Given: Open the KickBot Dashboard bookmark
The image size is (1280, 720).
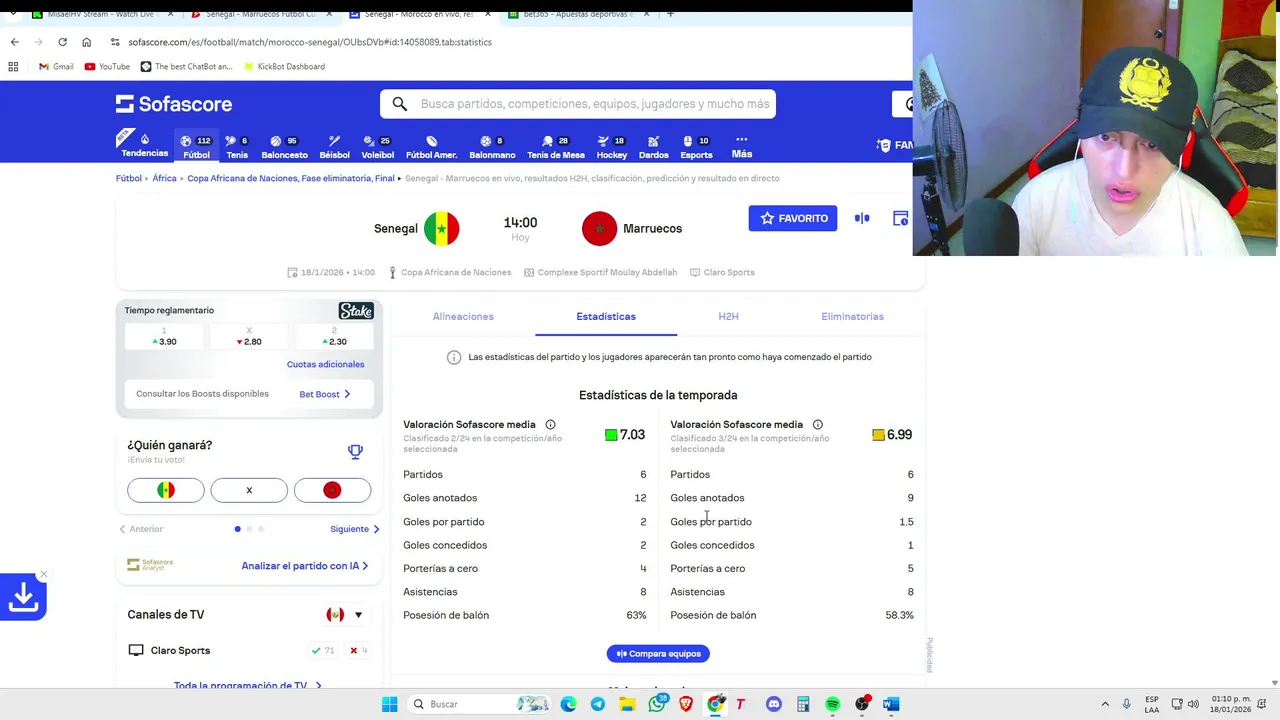Looking at the screenshot, I should pos(282,66).
